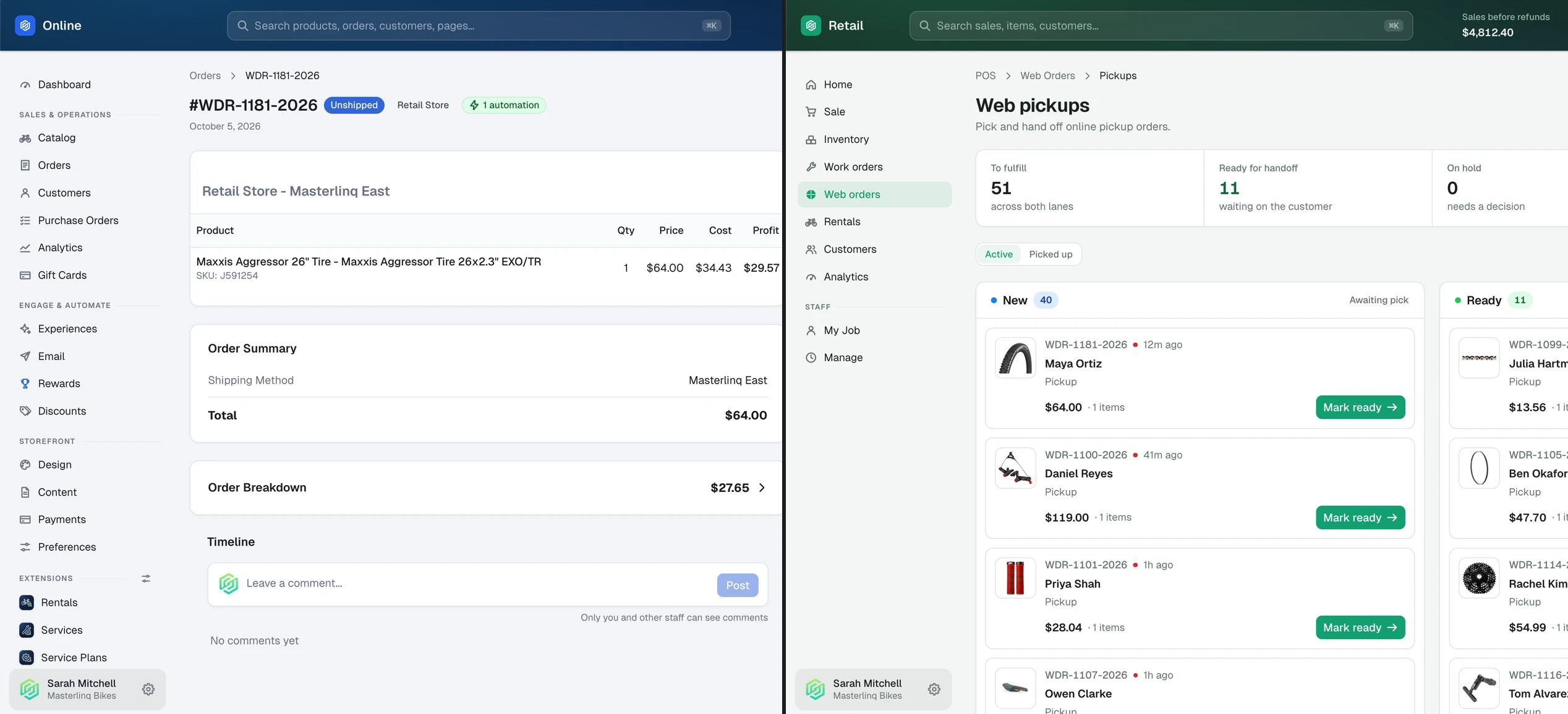The image size is (1568, 714).
Task: Click Gift Cards icon in Online sidebar
Action: point(25,275)
